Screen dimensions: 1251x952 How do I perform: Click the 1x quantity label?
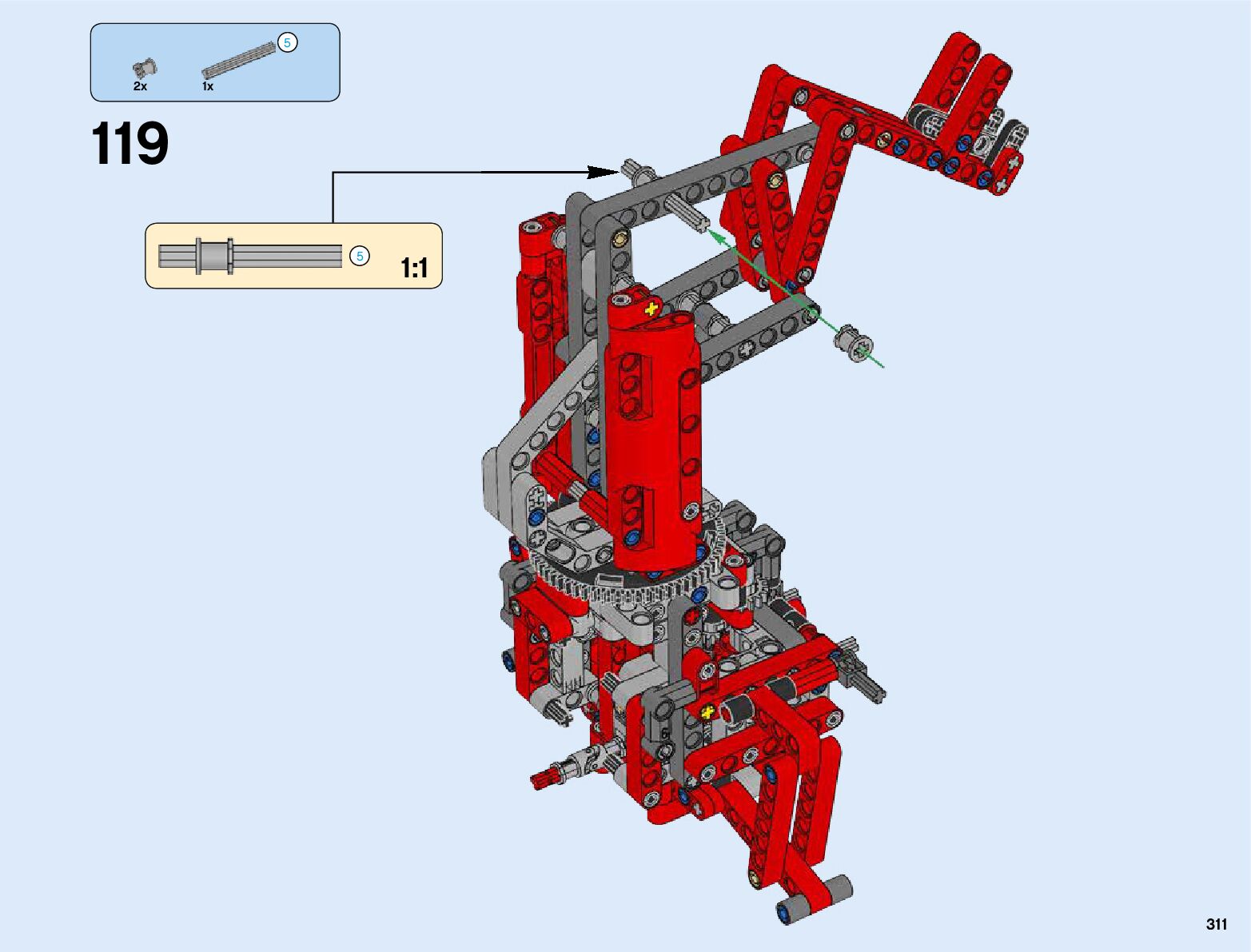coord(208,86)
